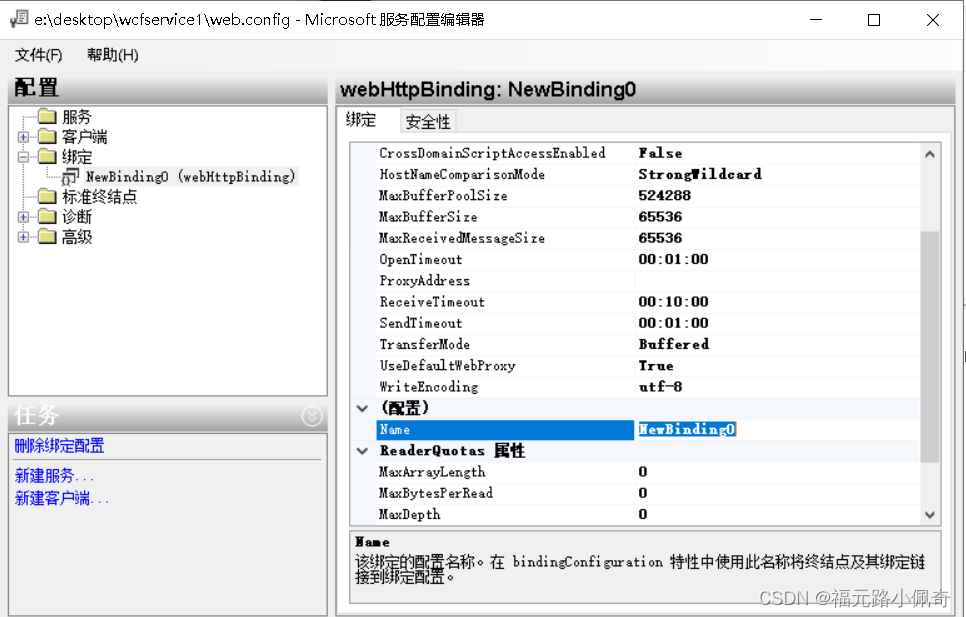Open the 帮助(H) menu
The width and height of the screenshot is (966, 617).
pyautogui.click(x=112, y=55)
